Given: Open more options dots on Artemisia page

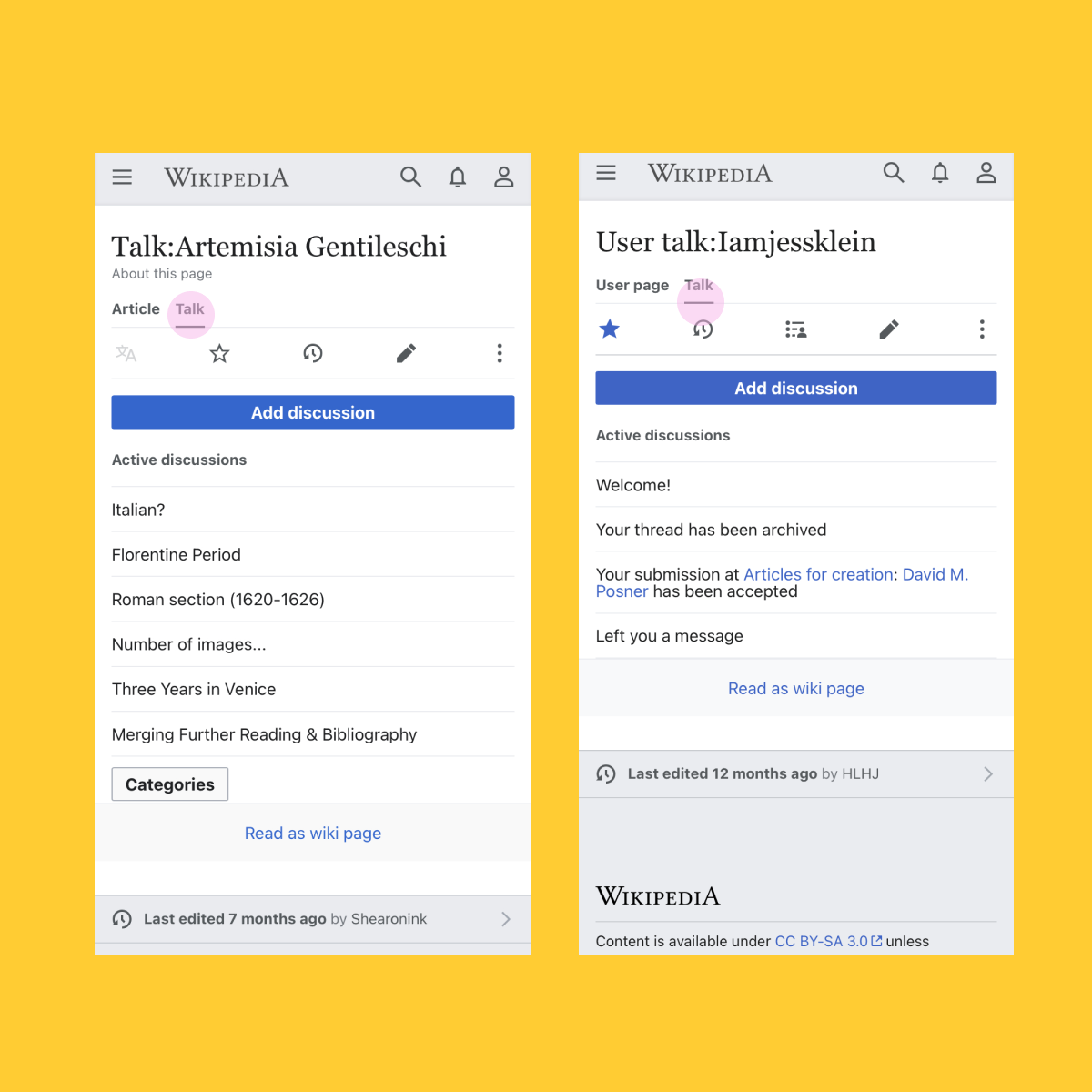Looking at the screenshot, I should (x=500, y=353).
